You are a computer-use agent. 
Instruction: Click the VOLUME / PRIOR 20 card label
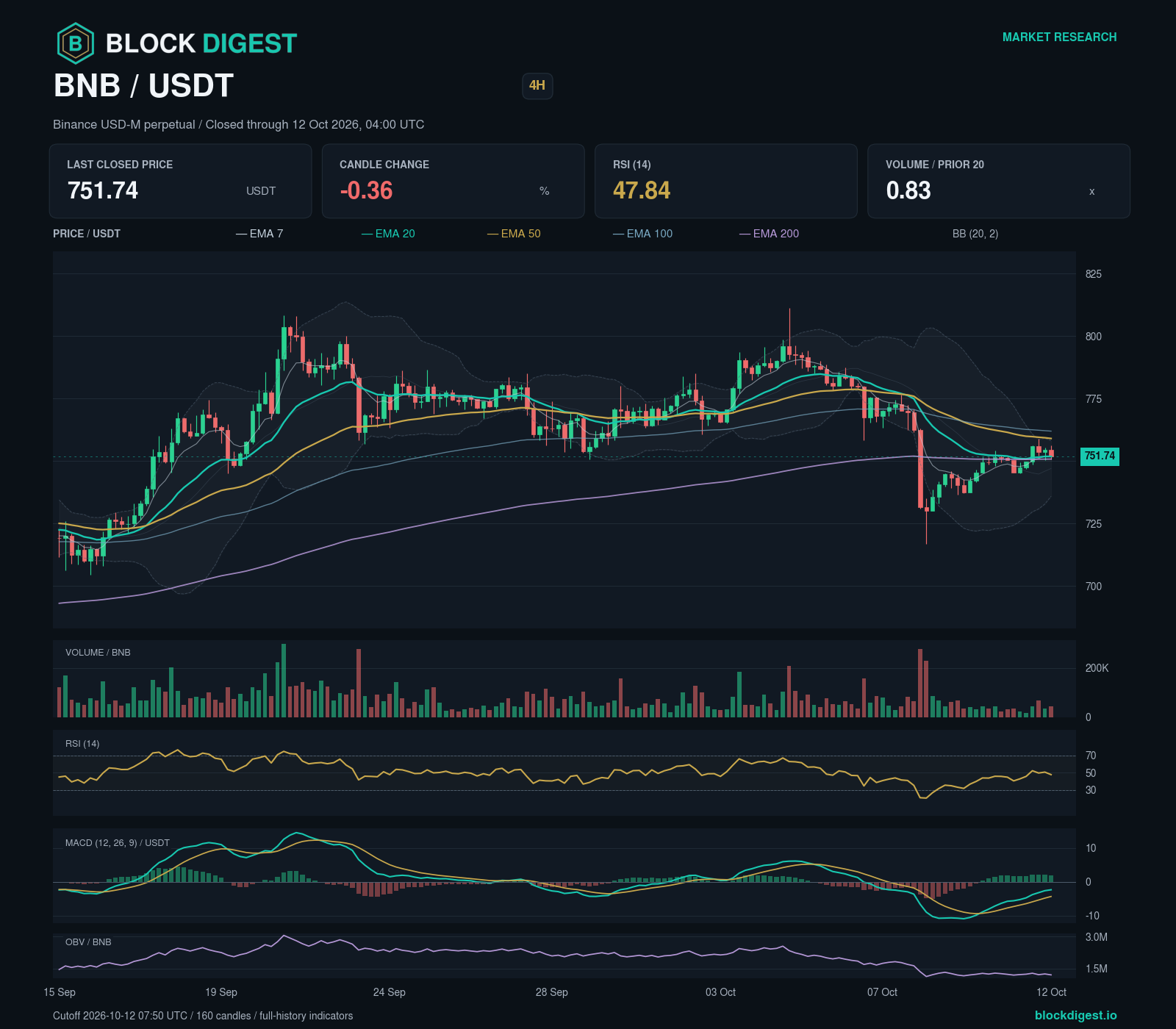(935, 165)
